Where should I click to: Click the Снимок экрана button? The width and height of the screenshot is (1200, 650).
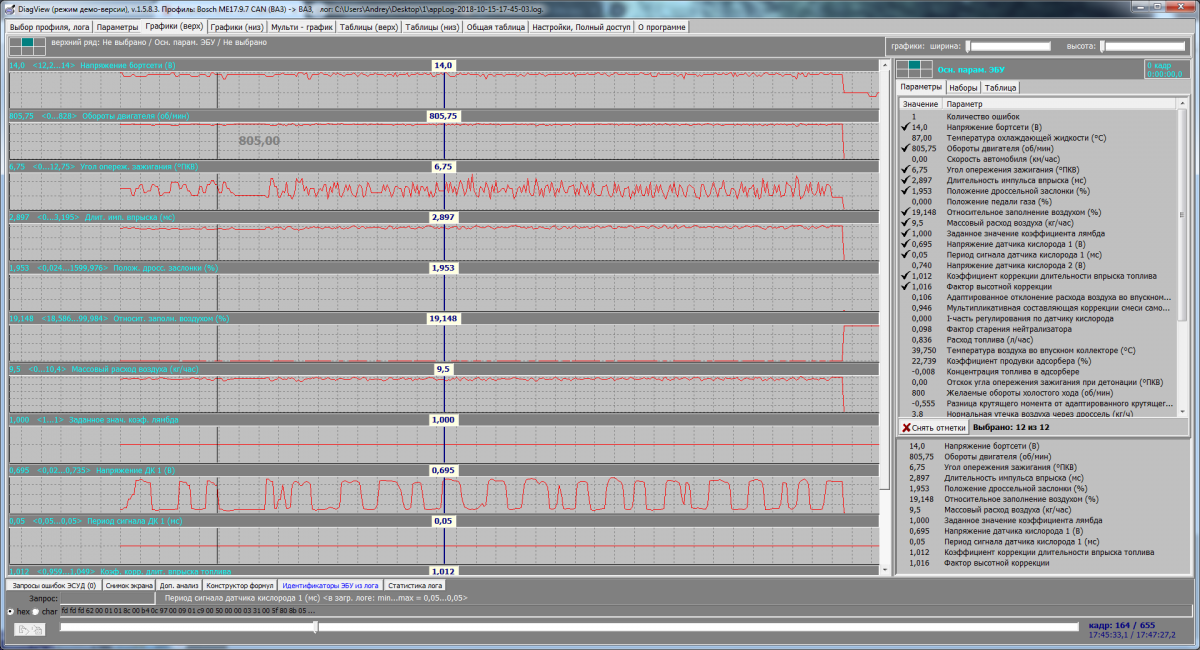point(127,585)
